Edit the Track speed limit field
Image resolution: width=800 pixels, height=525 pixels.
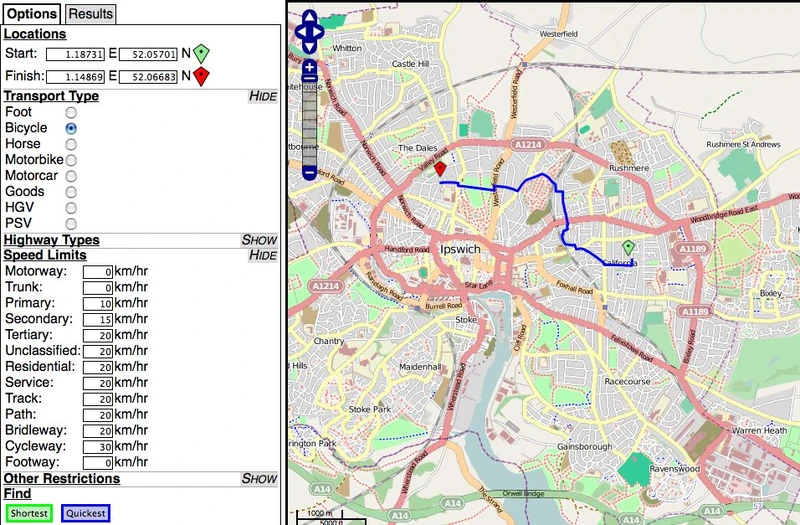(98, 399)
